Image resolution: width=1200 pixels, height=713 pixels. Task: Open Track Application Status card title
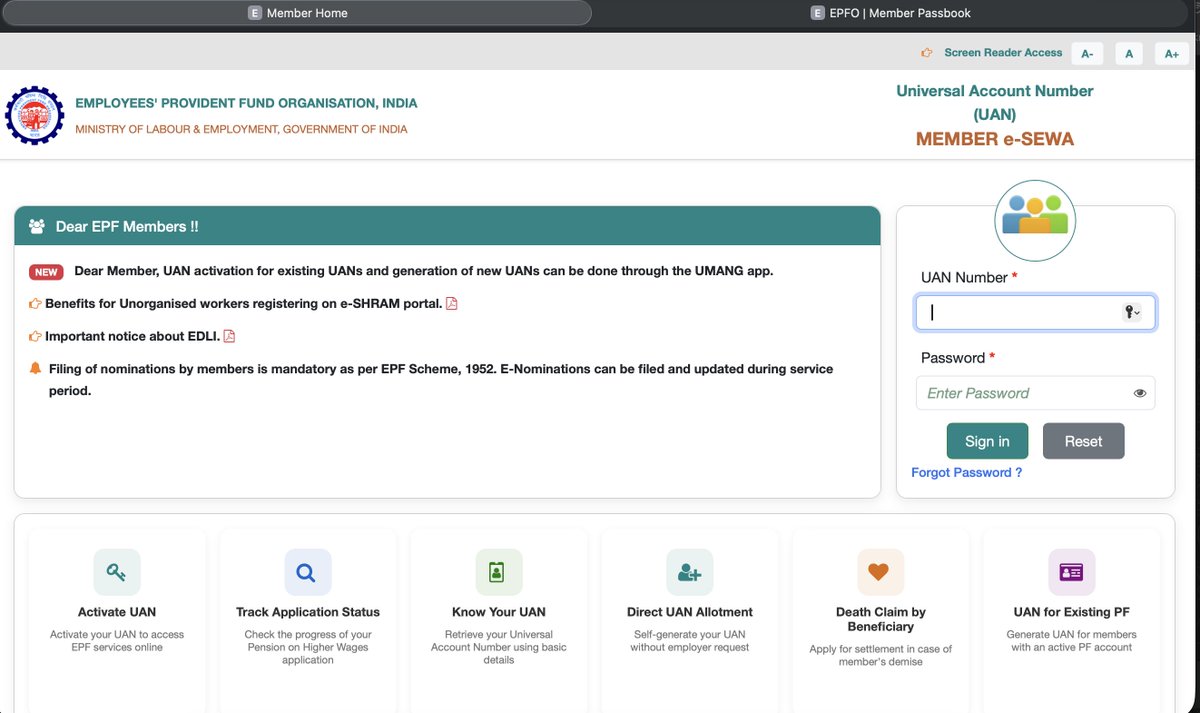point(308,612)
